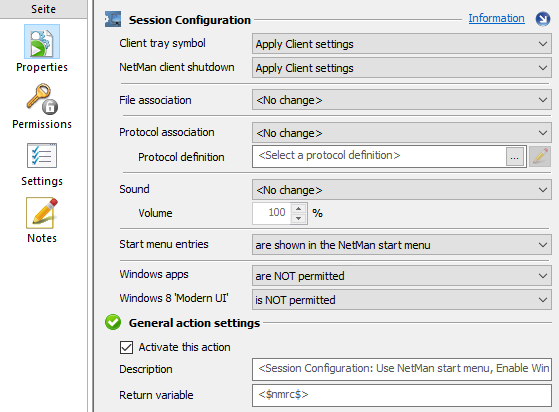Increase the Volume with the up arrow

pos(299,208)
